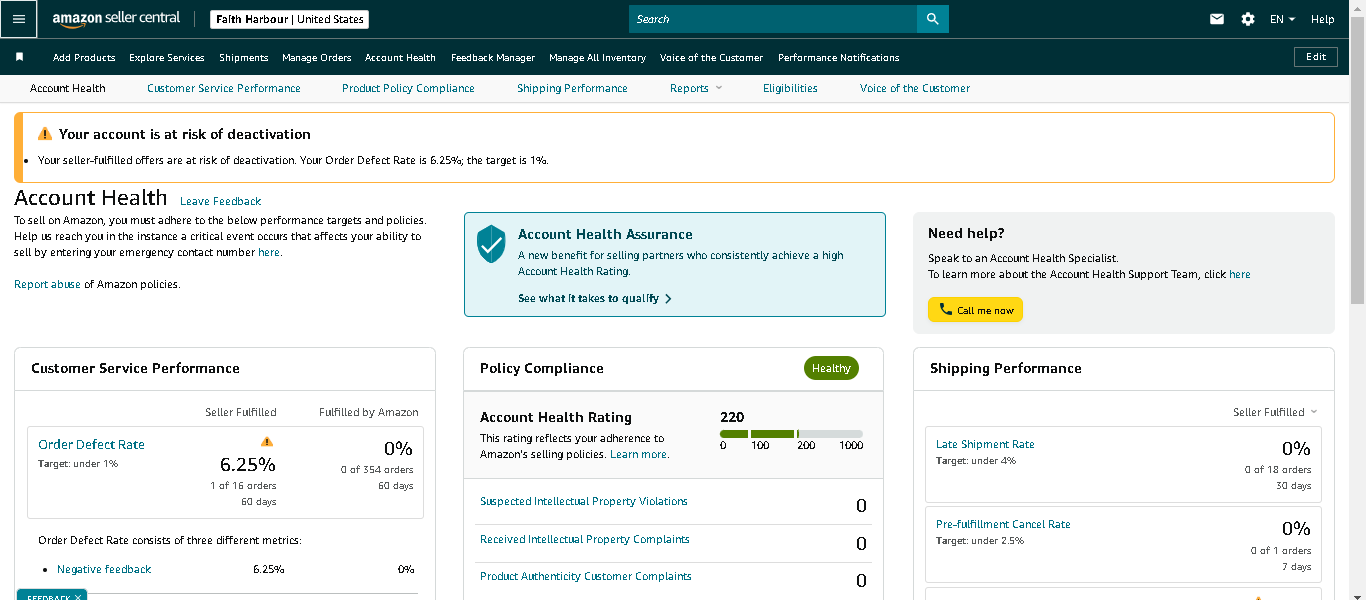This screenshot has height=600, width=1366.
Task: Click the Edit favorites button
Action: (1316, 57)
